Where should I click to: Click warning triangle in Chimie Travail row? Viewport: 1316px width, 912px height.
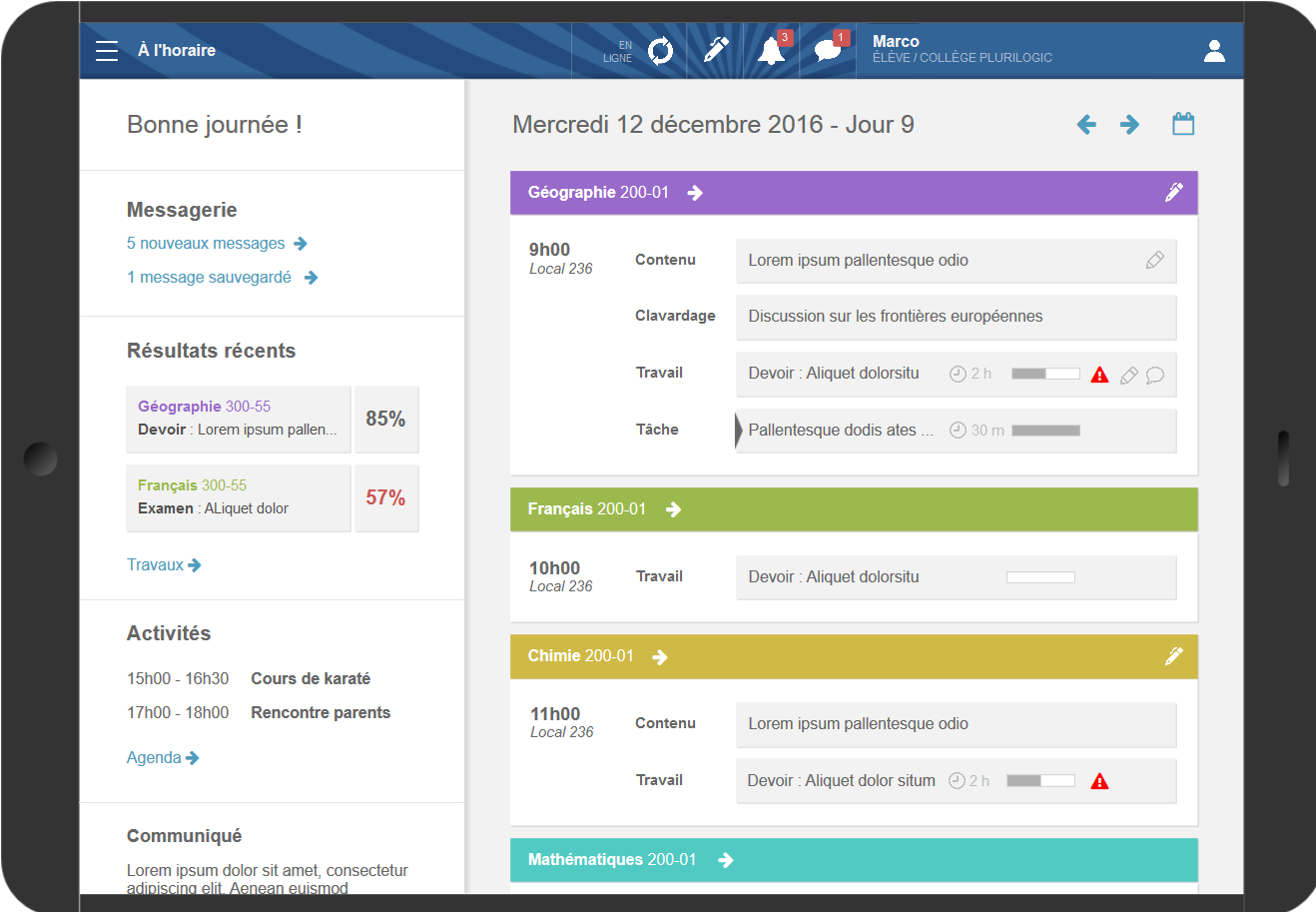tap(1100, 781)
